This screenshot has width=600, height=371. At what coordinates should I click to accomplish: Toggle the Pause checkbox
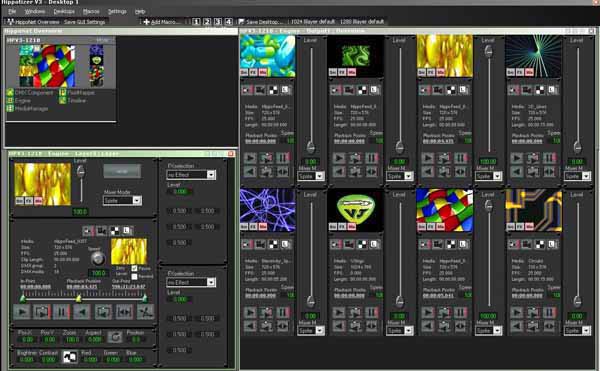click(134, 268)
